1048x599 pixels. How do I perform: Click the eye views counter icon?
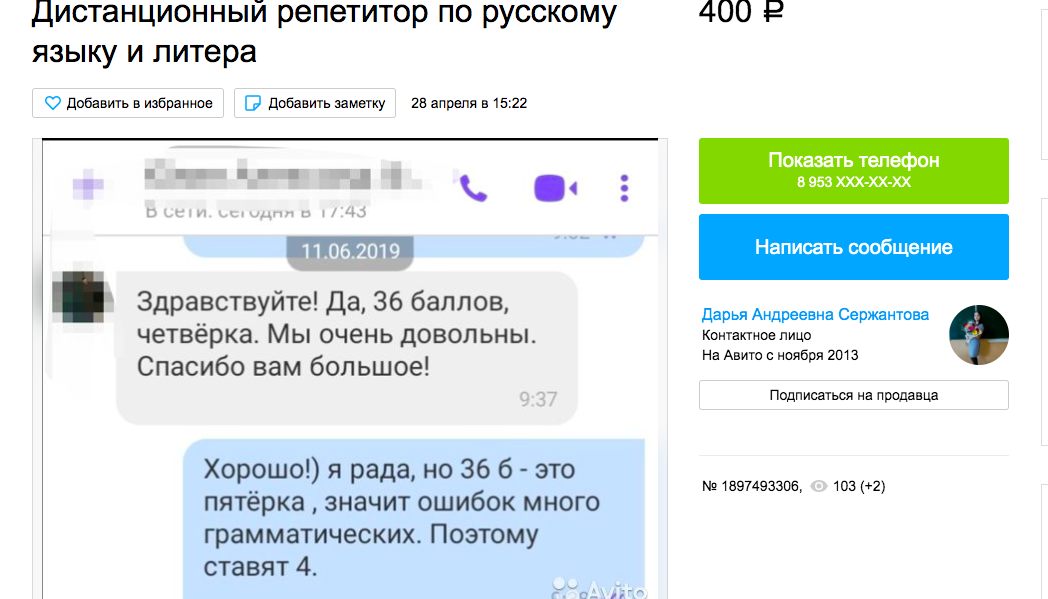coord(819,487)
